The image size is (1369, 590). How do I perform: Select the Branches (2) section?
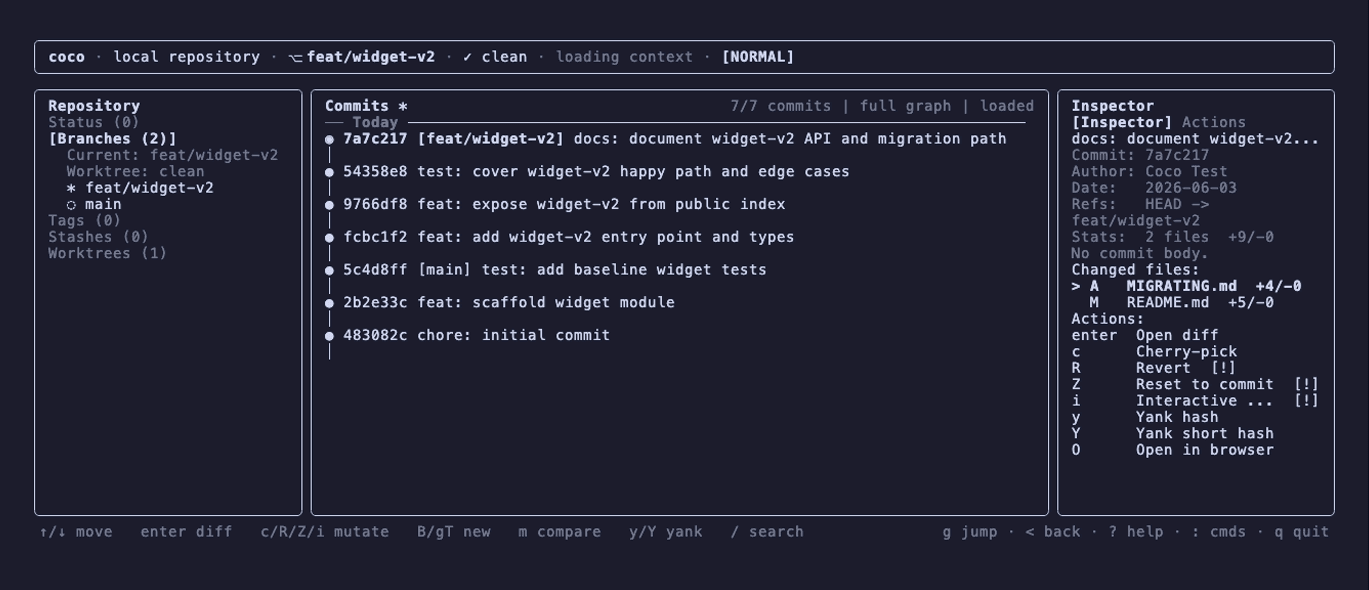point(112,139)
